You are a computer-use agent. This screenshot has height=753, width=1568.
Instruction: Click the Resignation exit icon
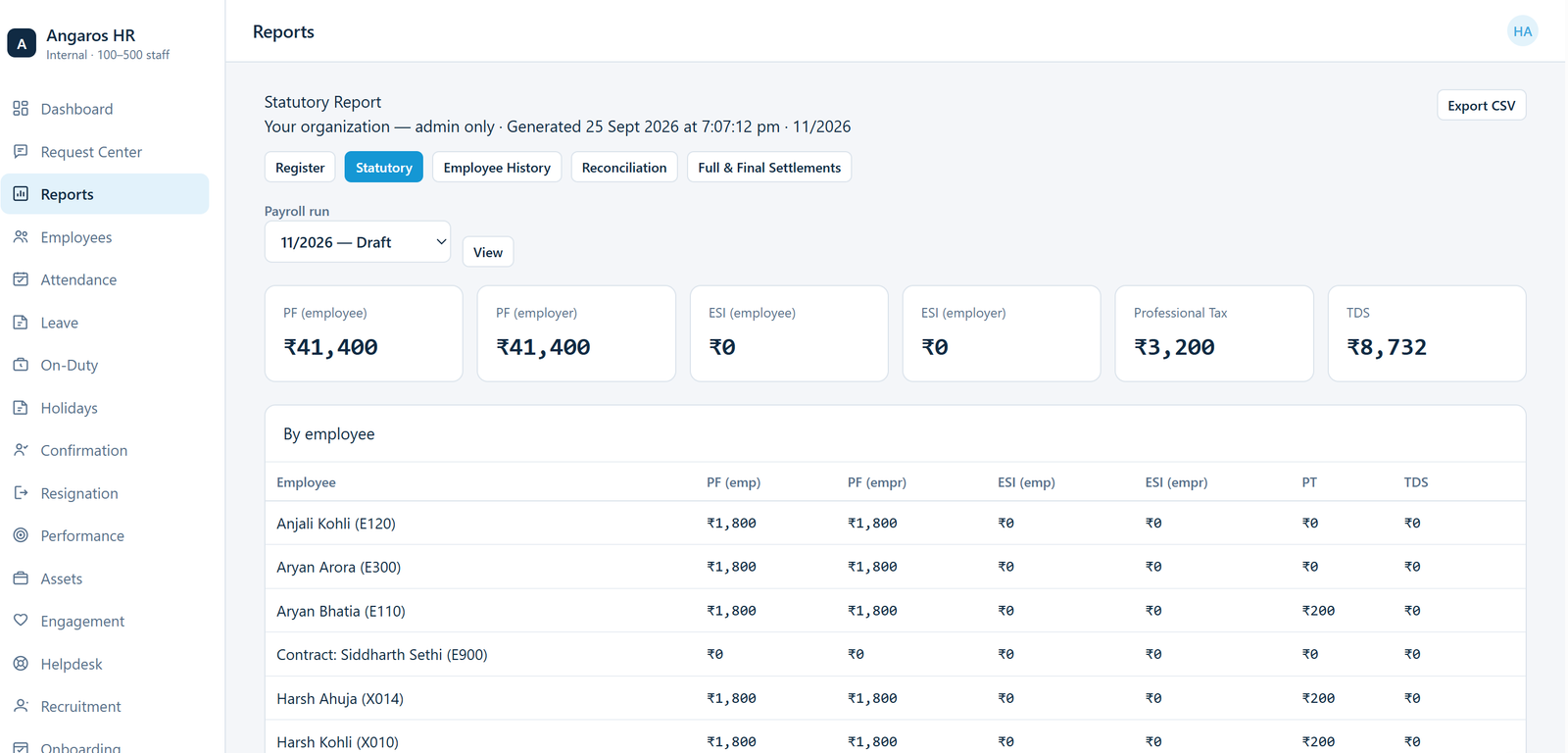[21, 493]
